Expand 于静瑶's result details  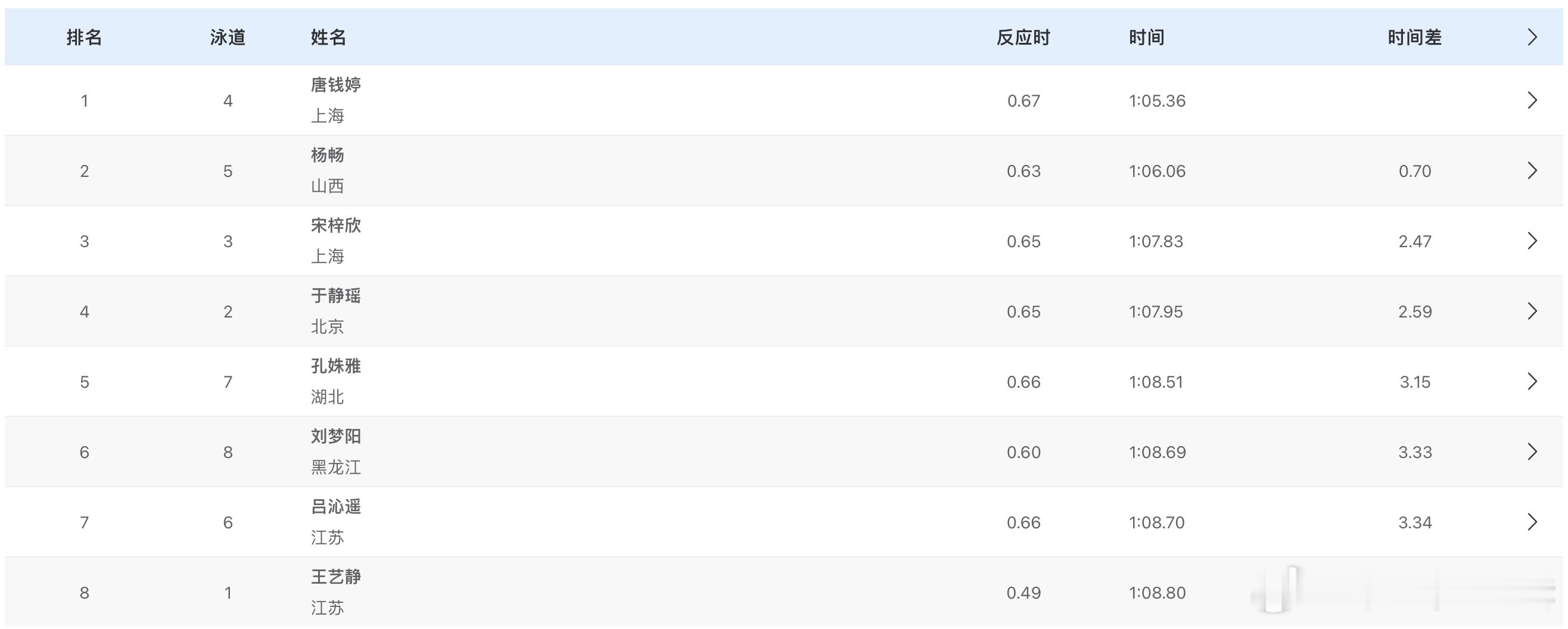tap(1533, 312)
